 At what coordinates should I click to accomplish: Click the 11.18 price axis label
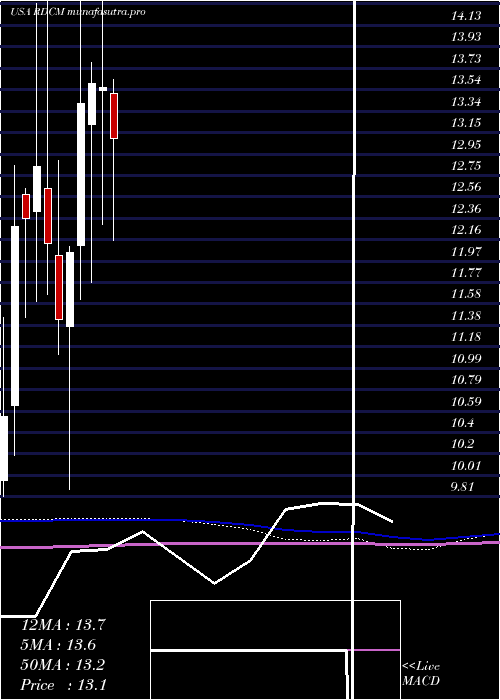point(466,337)
